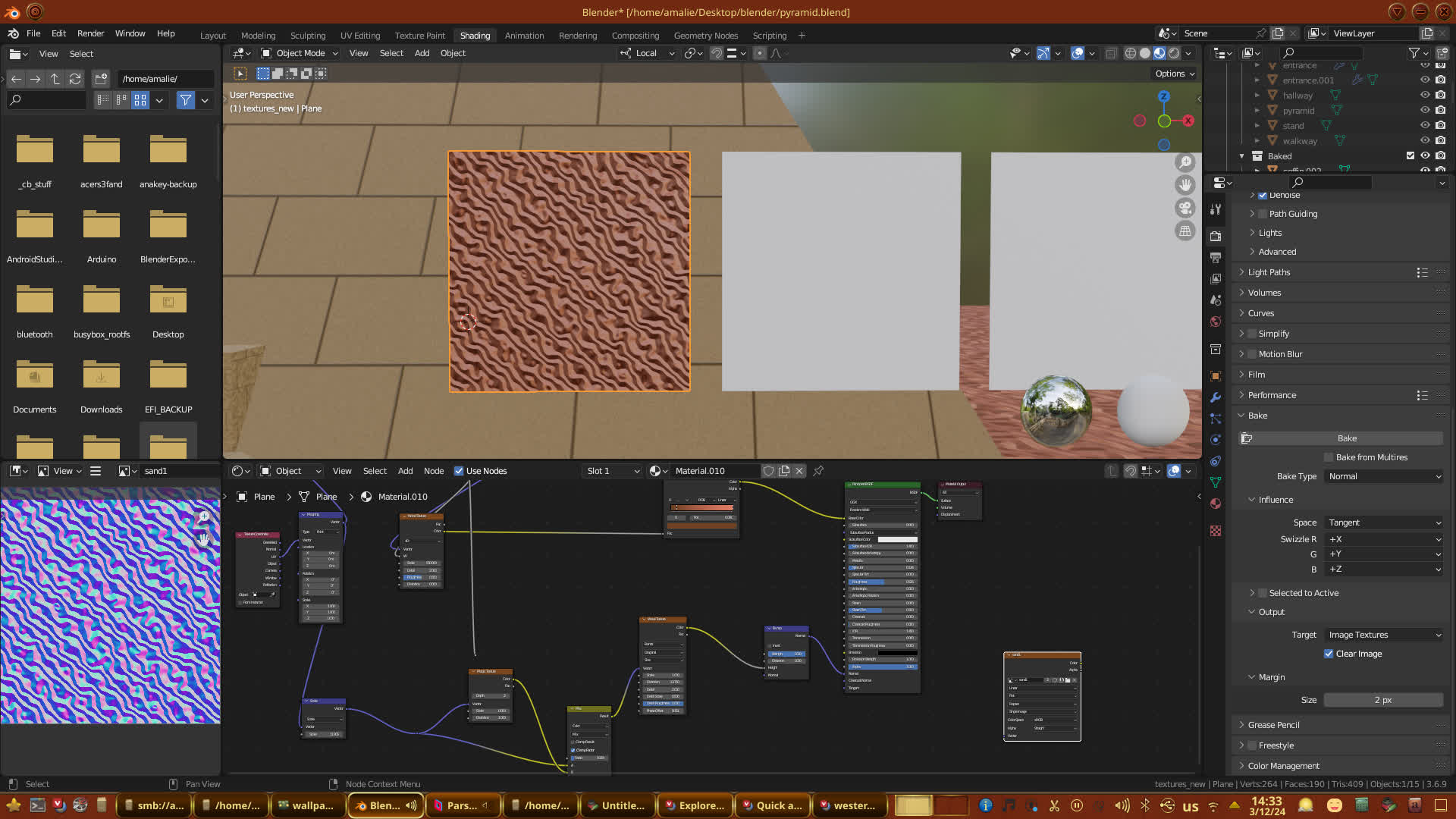The image size is (1456, 819).
Task: Open the Modifier wrench properties tab
Action: [x=1216, y=397]
